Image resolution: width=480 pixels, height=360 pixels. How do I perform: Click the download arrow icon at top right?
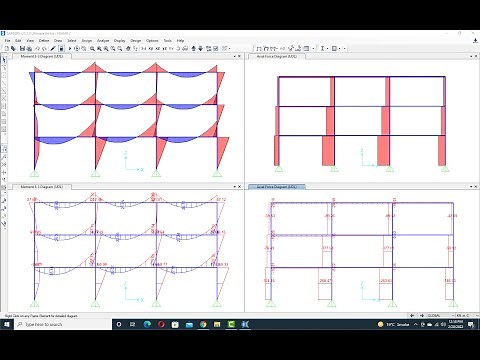click(475, 40)
